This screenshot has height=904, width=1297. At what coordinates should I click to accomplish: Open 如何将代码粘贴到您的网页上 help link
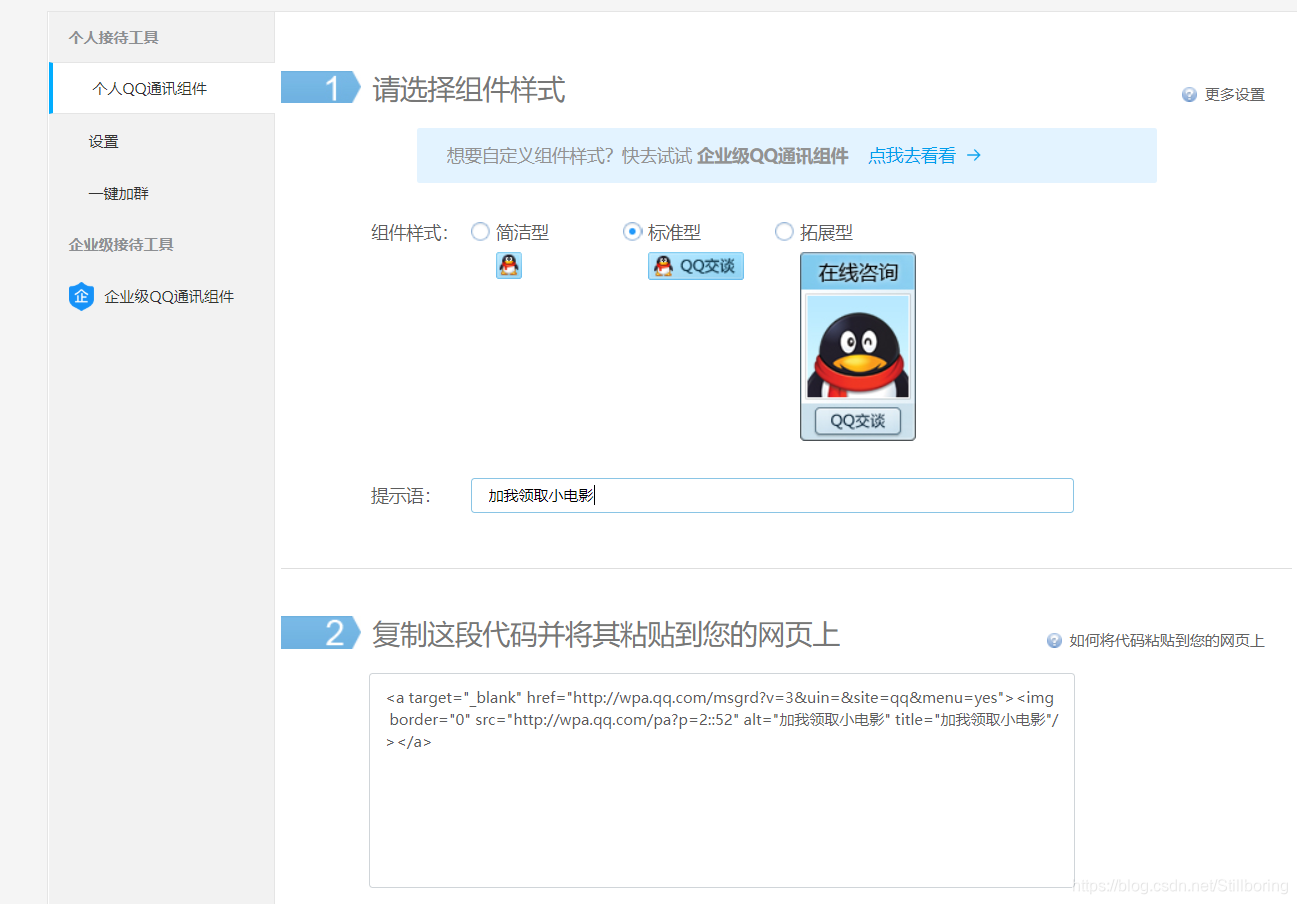pyautogui.click(x=1167, y=641)
